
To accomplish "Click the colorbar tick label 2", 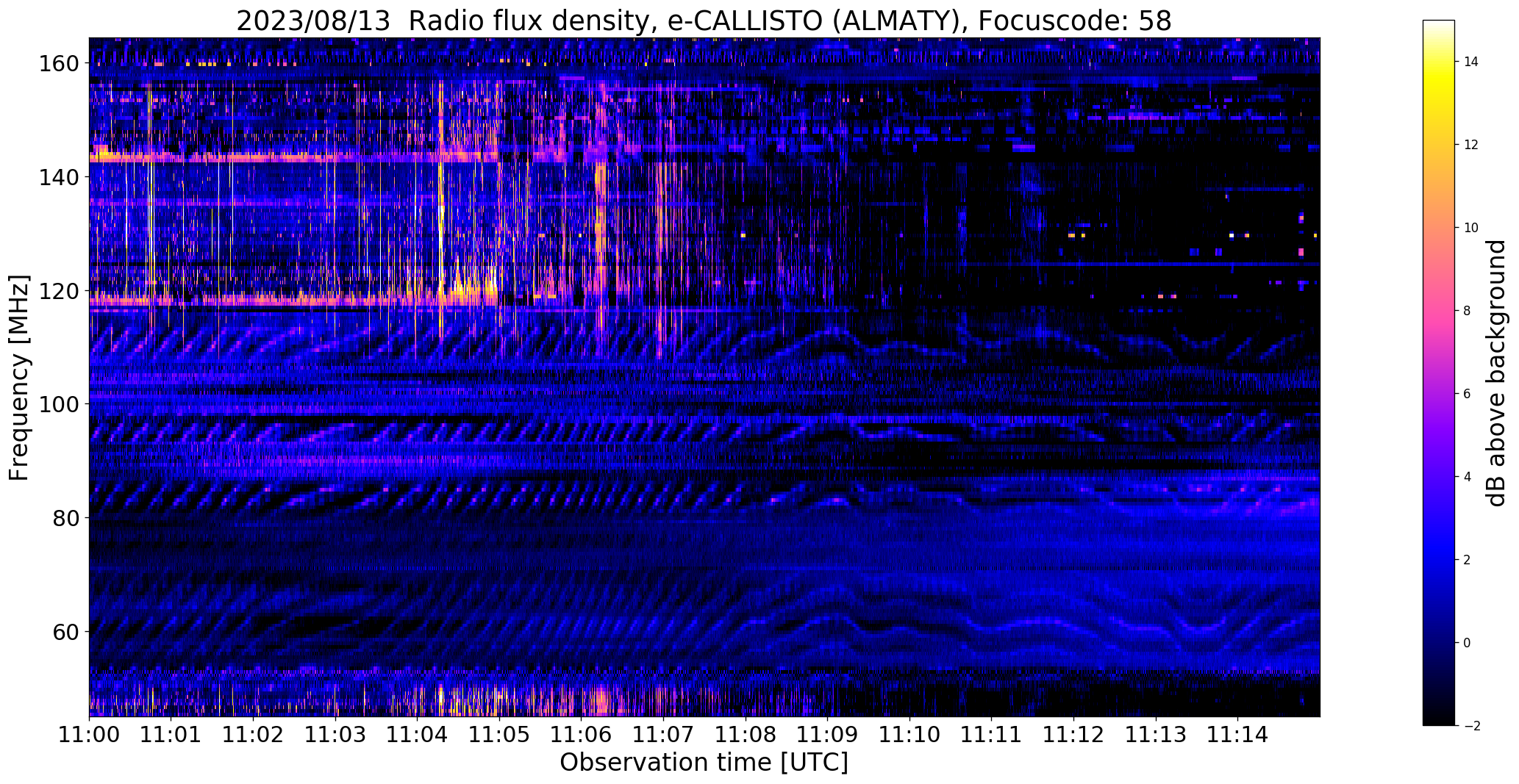I will coord(1467,560).
